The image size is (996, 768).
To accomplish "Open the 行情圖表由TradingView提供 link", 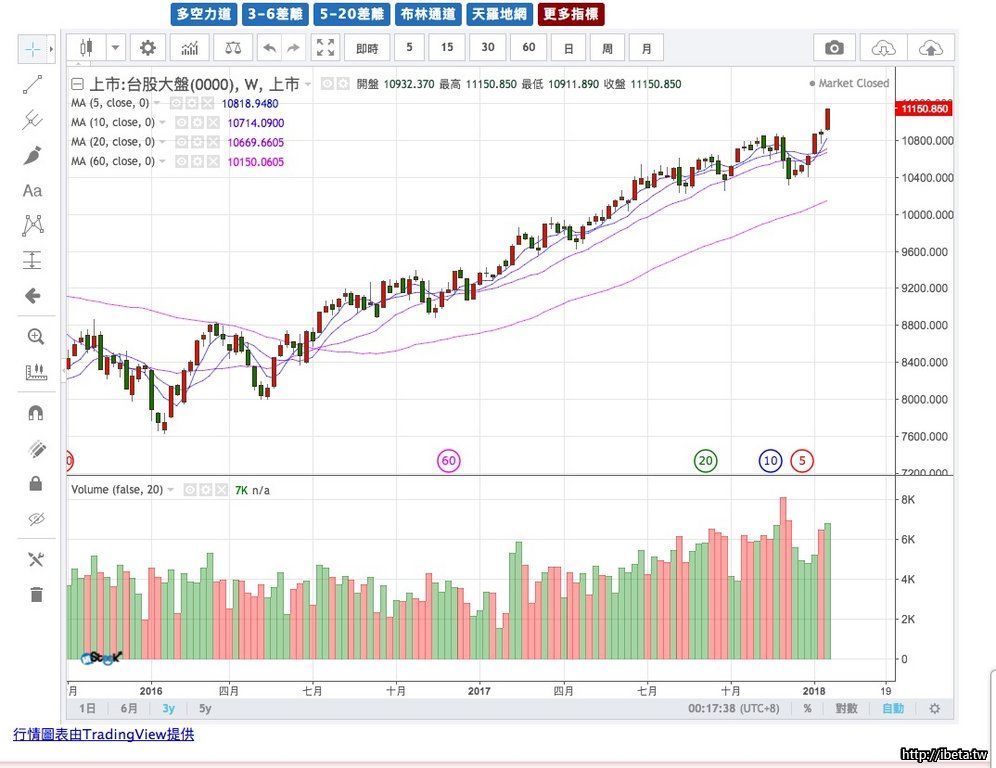I will pyautogui.click(x=103, y=734).
